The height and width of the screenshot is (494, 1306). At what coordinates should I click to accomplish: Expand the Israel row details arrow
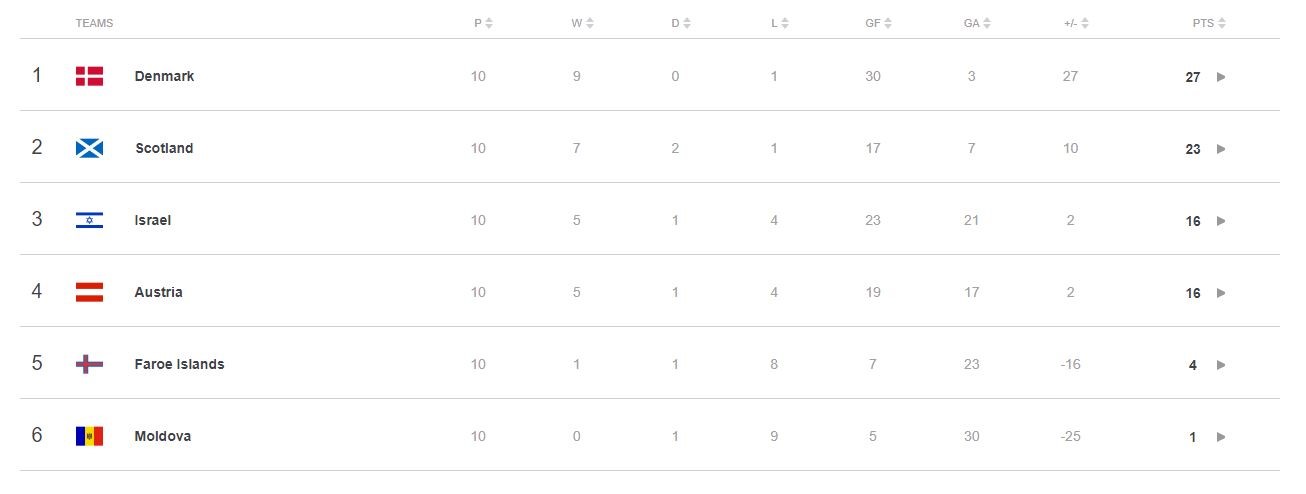[1221, 221]
